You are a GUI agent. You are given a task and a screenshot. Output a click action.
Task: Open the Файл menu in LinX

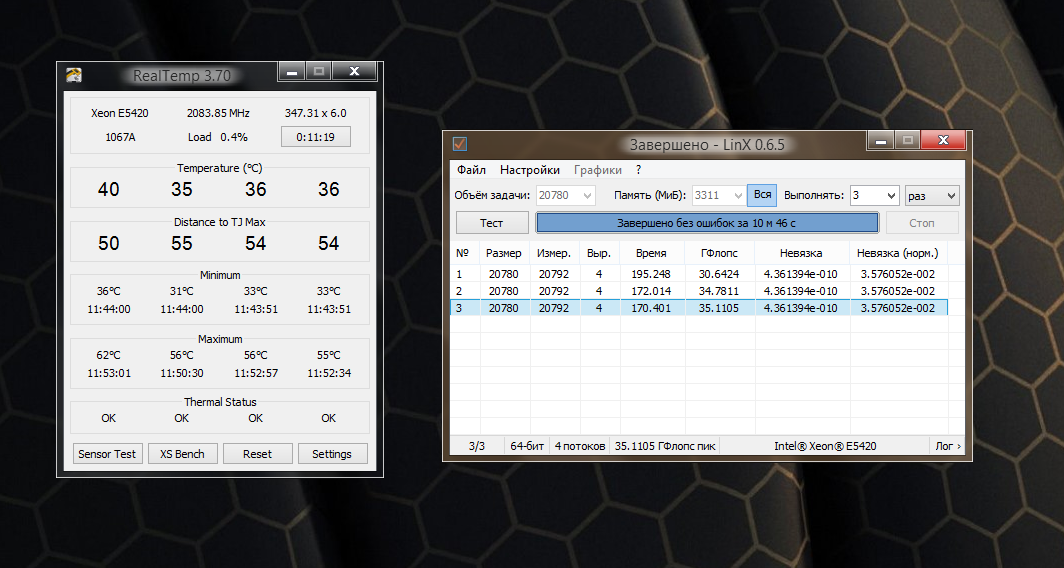click(471, 170)
